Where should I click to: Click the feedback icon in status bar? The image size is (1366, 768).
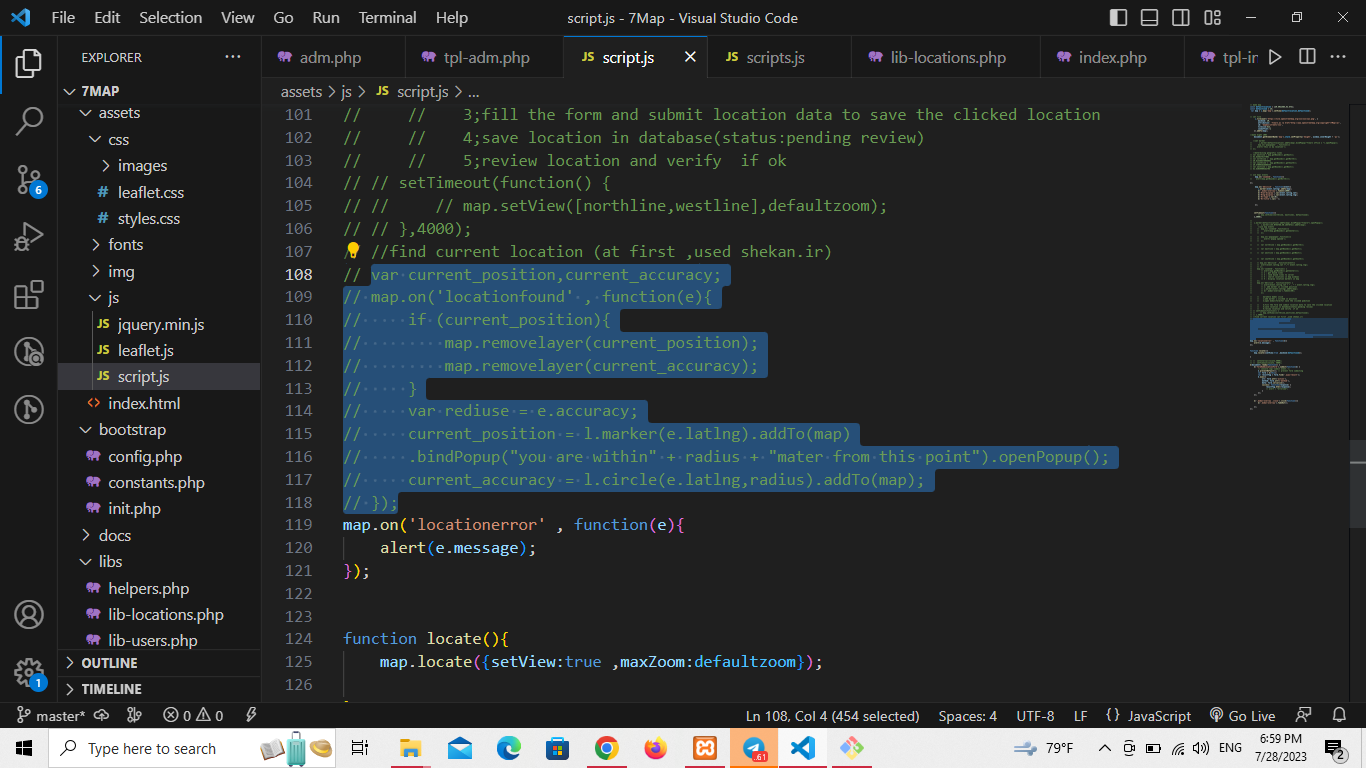[1303, 716]
